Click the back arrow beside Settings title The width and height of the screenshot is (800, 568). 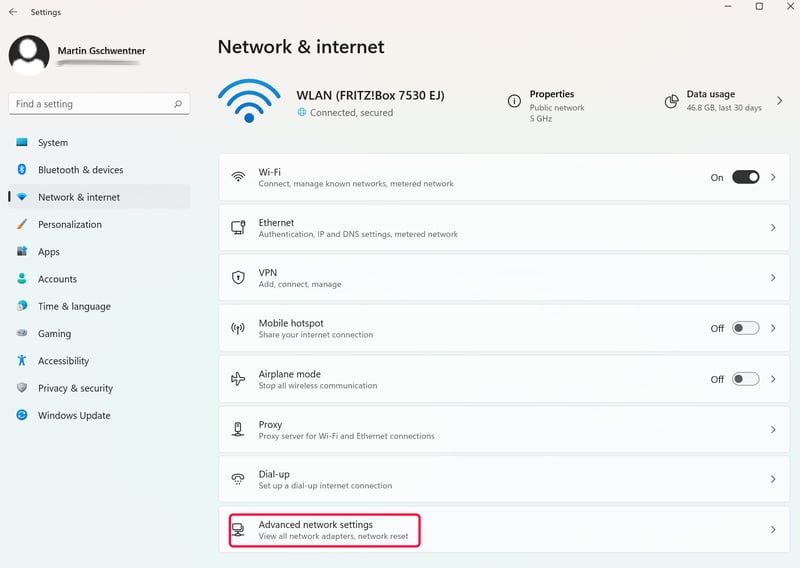pyautogui.click(x=13, y=12)
